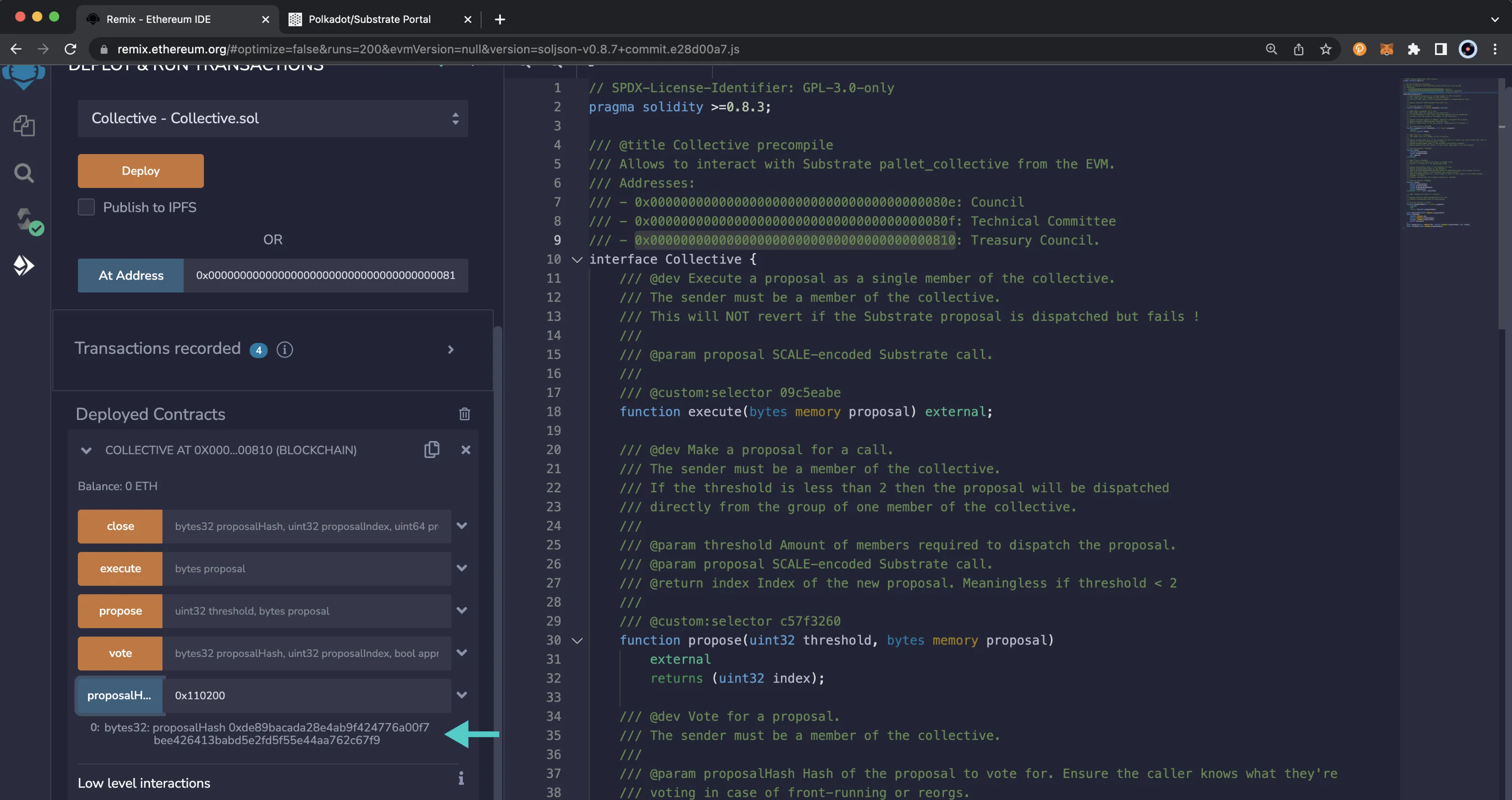
Task: Switch to the Polkadot/Substrate Portal tab
Action: coord(380,19)
